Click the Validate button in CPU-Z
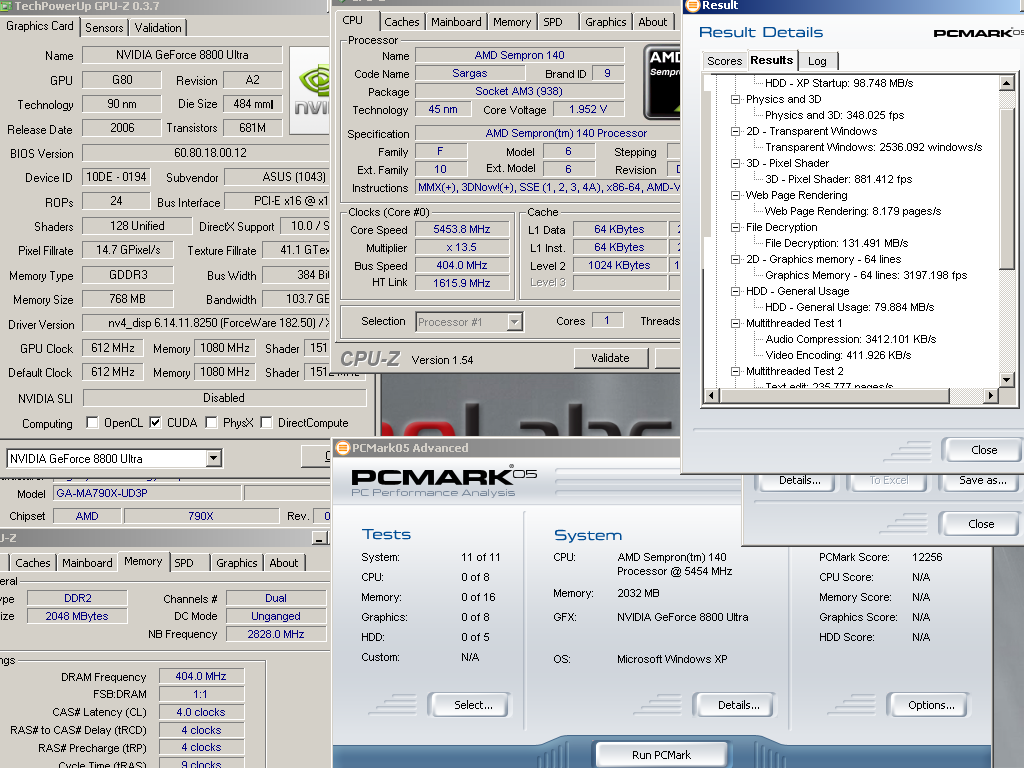The height and width of the screenshot is (768, 1024). pyautogui.click(x=611, y=358)
